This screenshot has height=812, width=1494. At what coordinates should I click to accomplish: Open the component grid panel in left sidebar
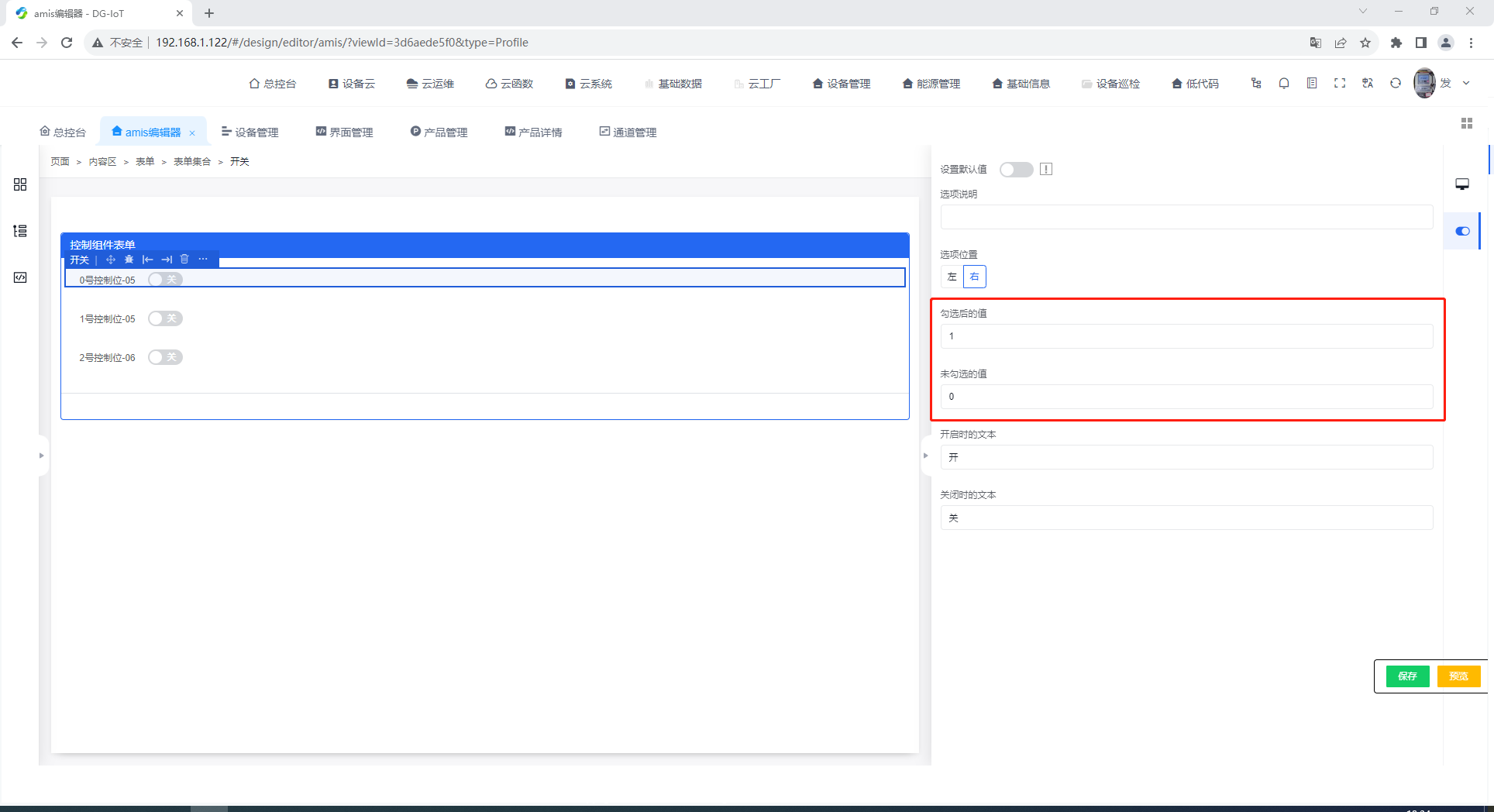tap(20, 184)
